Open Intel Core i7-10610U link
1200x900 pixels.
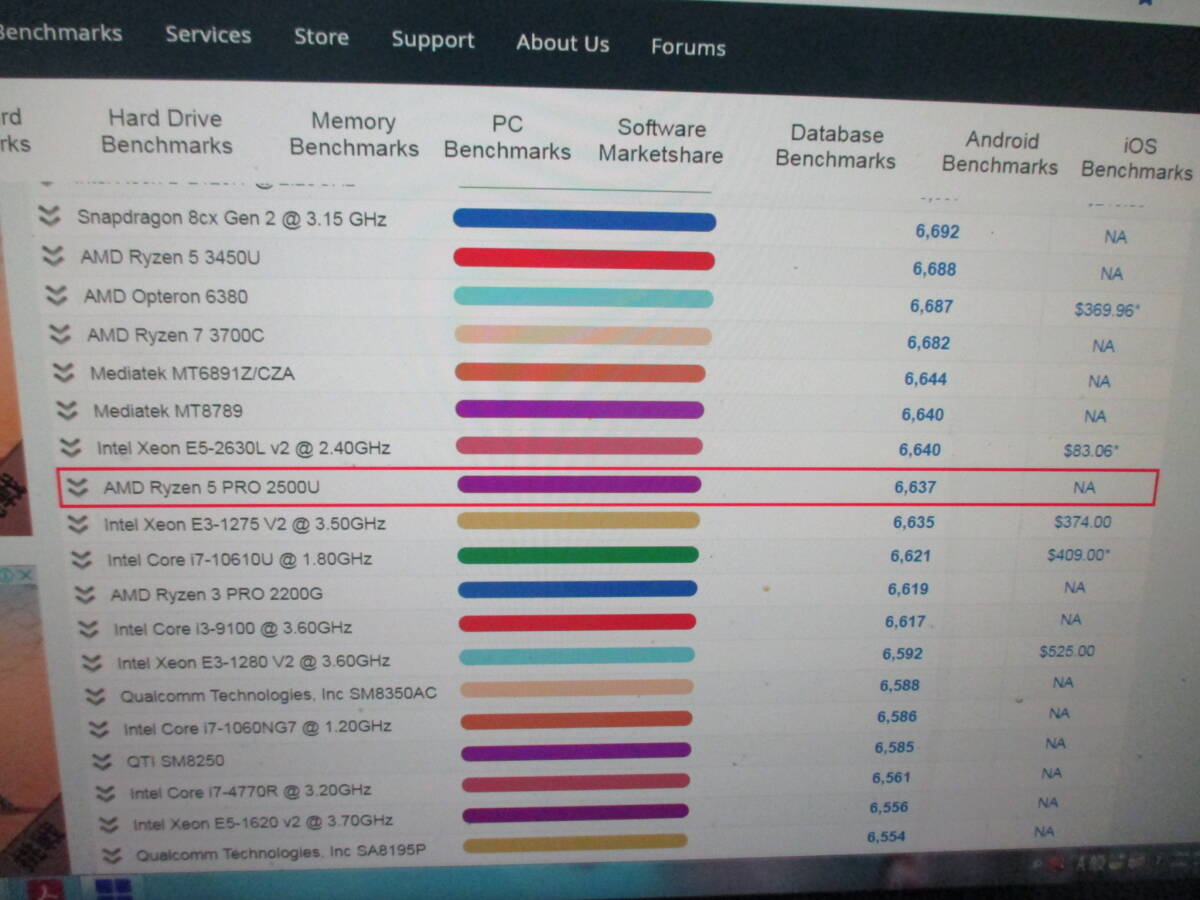(x=240, y=559)
